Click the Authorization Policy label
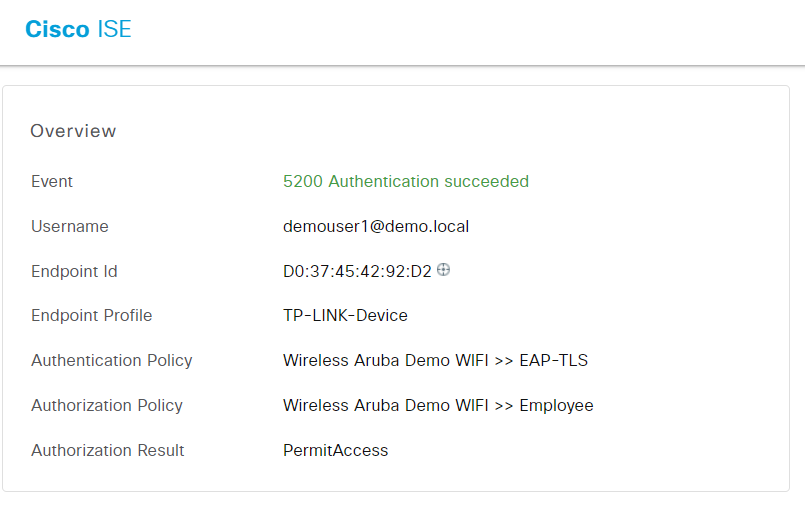The width and height of the screenshot is (805, 508). pyautogui.click(x=107, y=406)
